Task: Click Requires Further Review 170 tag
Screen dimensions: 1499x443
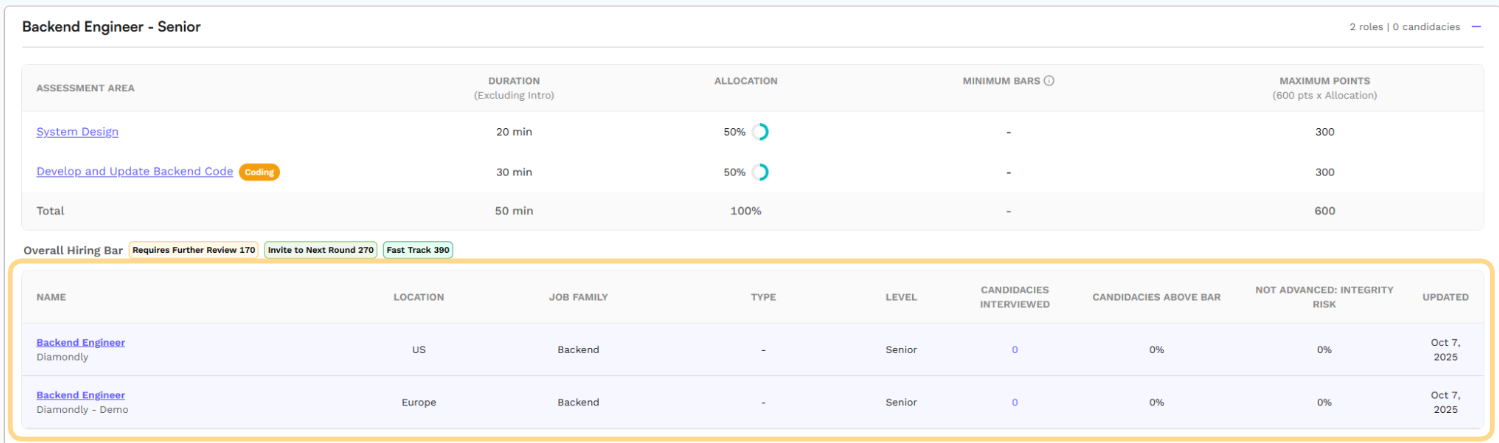Action: [194, 250]
